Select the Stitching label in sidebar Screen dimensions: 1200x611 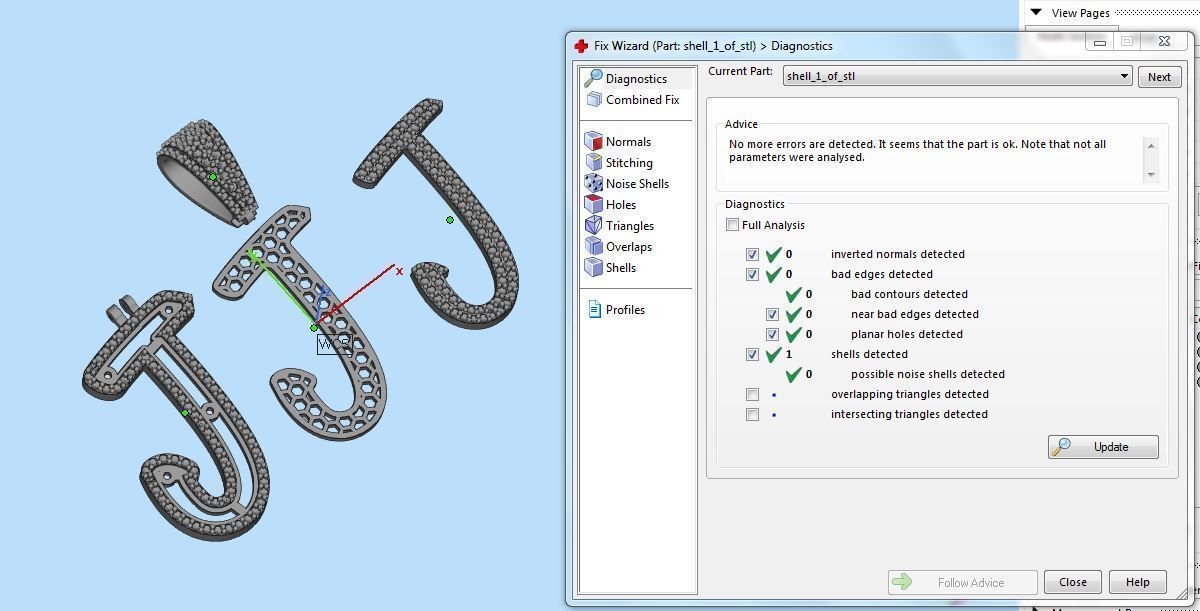click(629, 163)
